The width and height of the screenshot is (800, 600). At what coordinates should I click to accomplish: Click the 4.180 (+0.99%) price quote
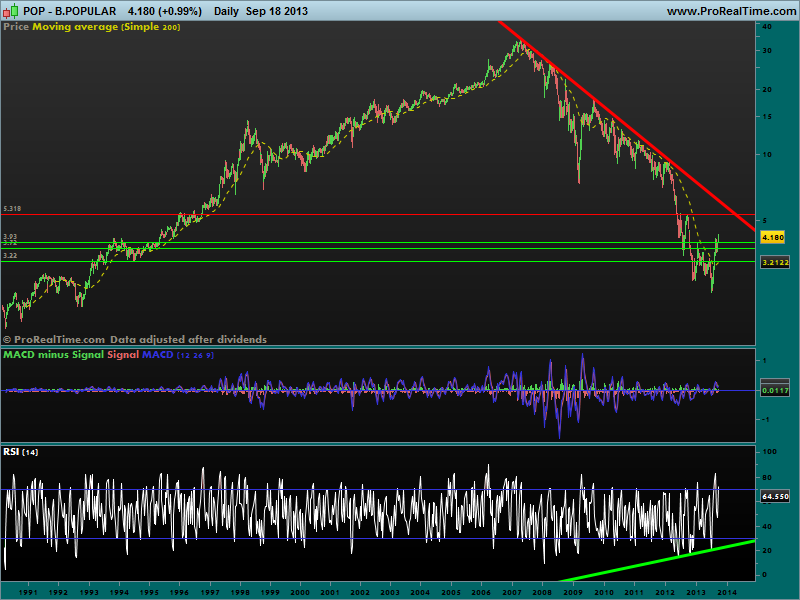click(165, 11)
